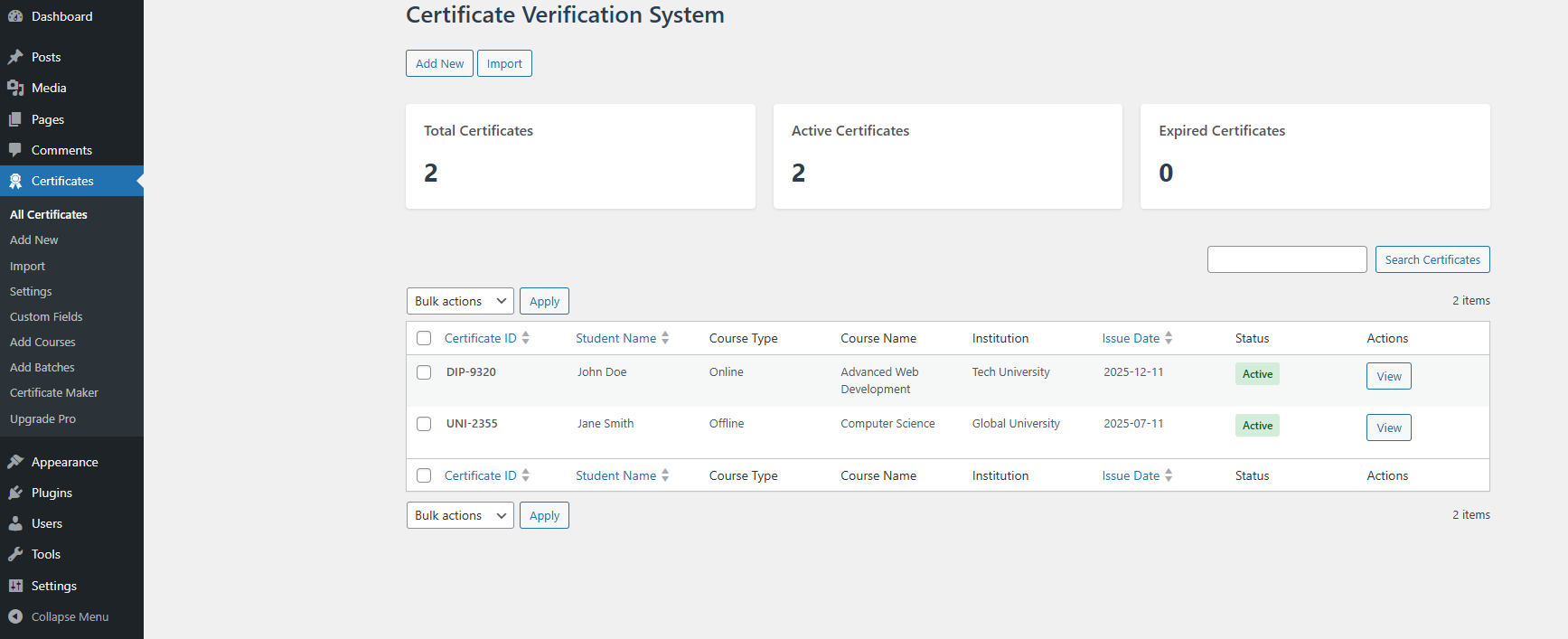1568x639 pixels.
Task: Click the Media library icon
Action: click(15, 88)
